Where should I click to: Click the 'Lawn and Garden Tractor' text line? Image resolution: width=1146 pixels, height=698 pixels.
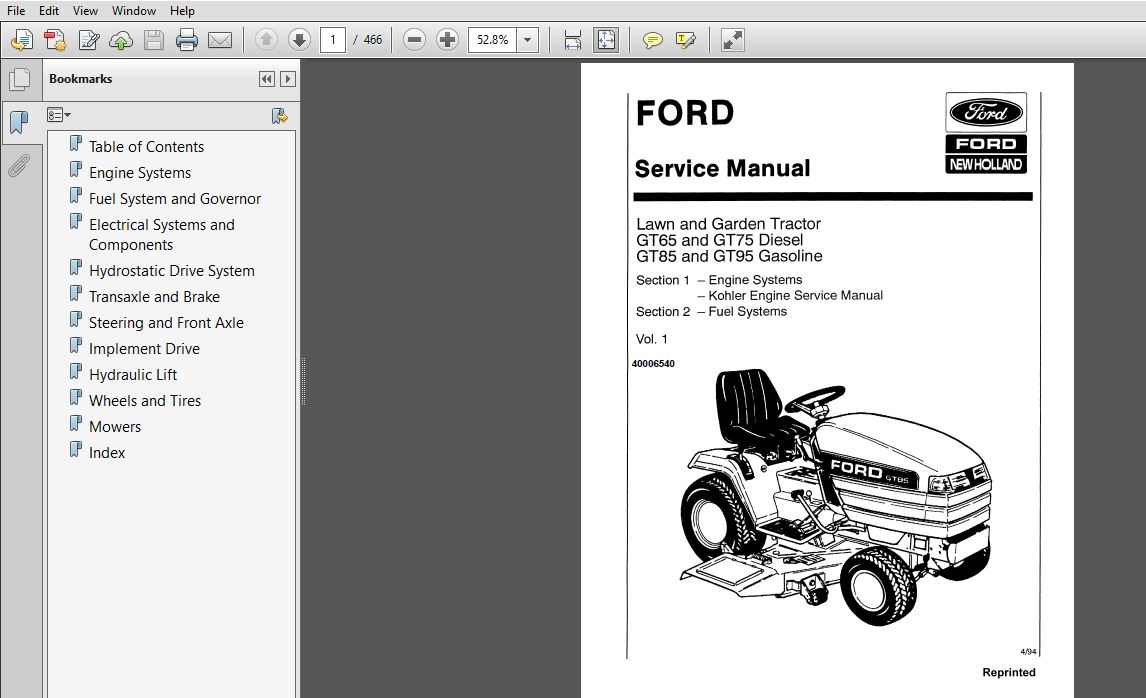point(728,224)
